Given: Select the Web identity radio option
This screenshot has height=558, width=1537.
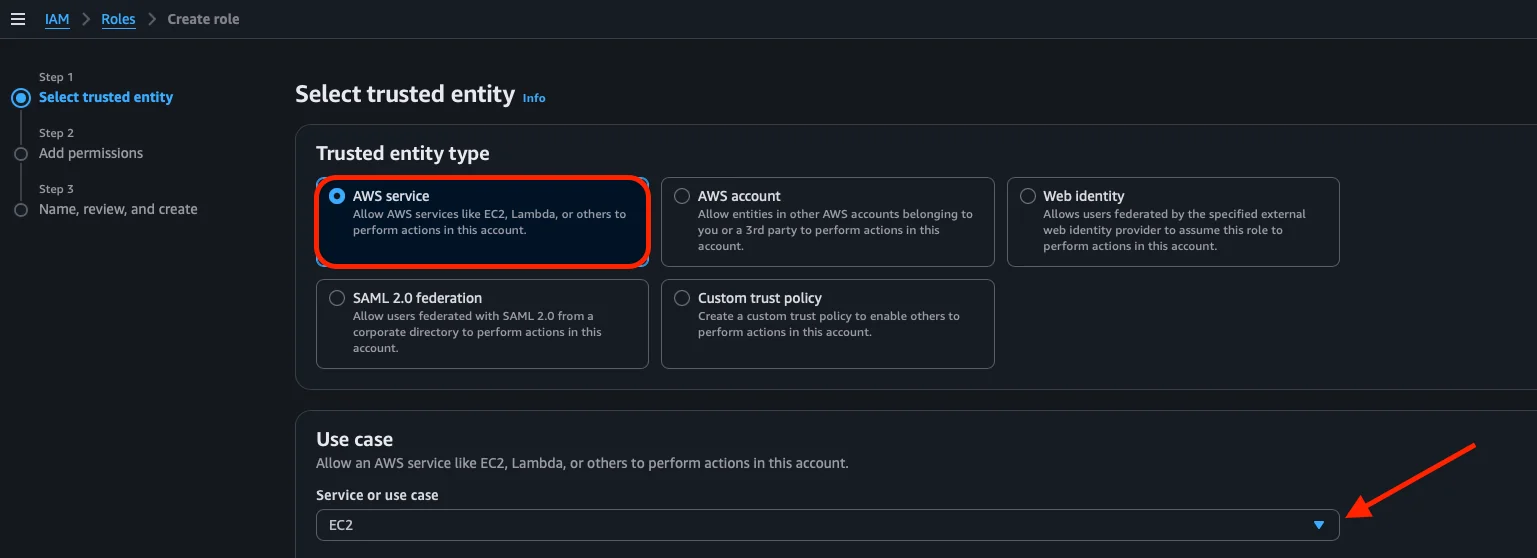Looking at the screenshot, I should pos(1027,196).
